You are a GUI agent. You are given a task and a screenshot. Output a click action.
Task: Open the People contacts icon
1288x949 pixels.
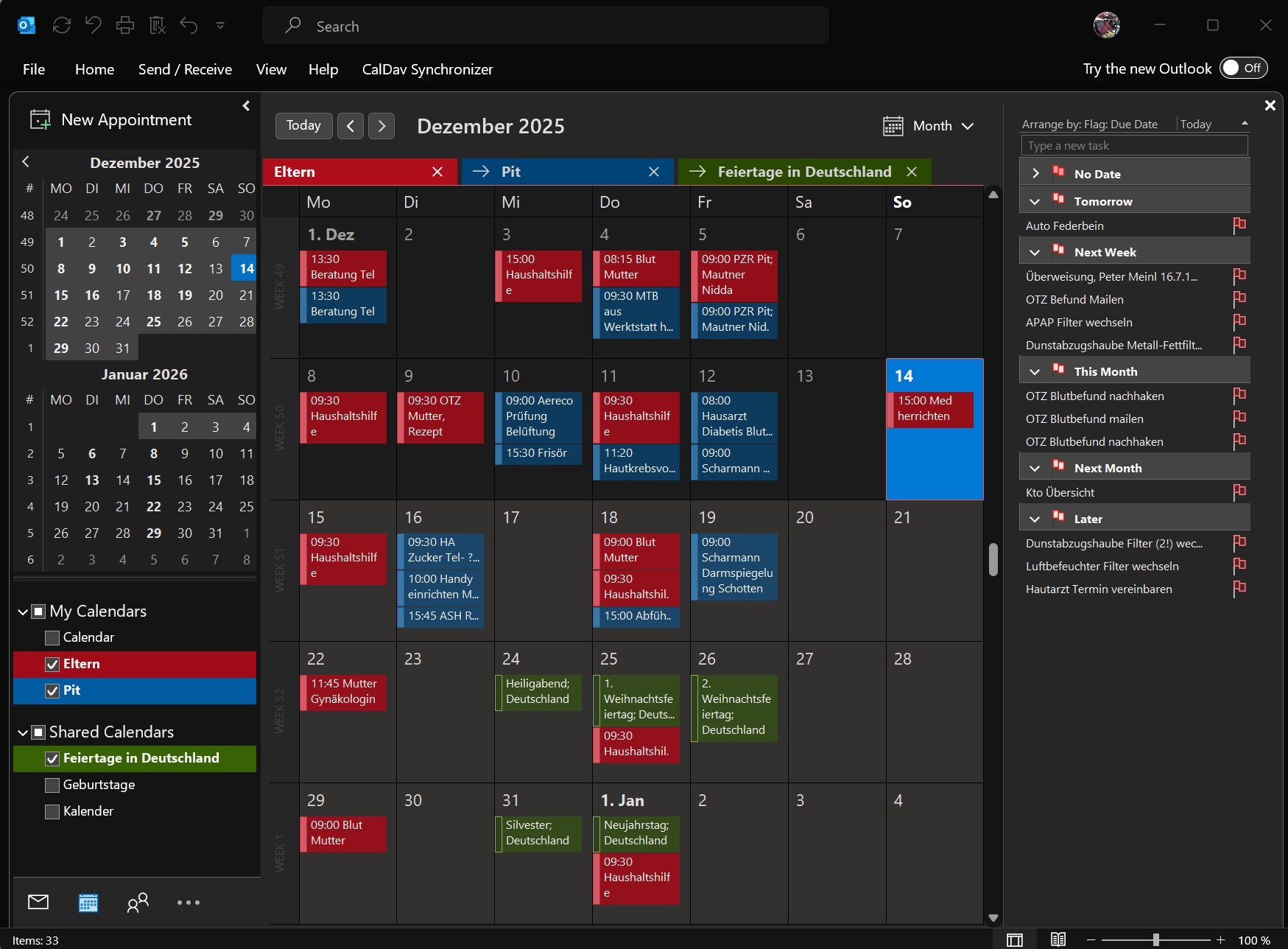(138, 902)
